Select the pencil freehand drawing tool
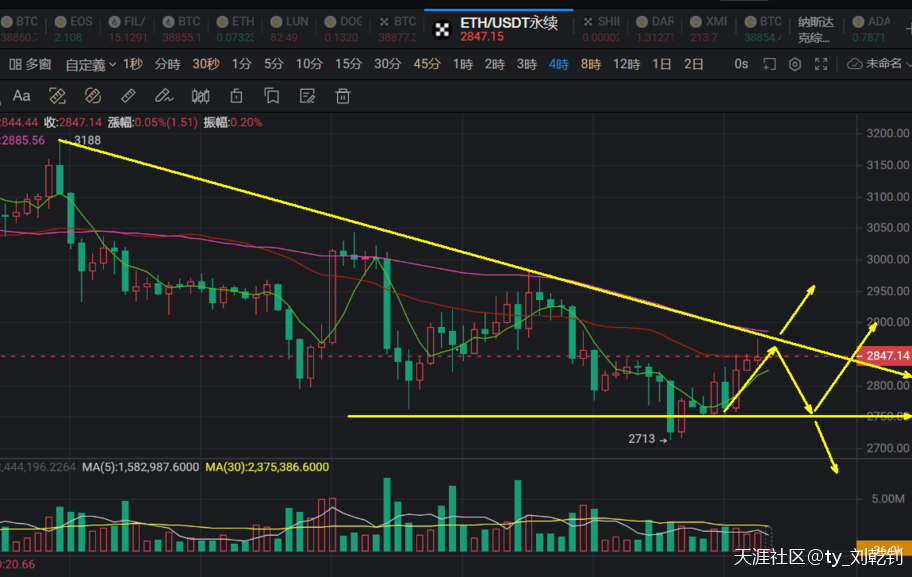 [x=164, y=97]
